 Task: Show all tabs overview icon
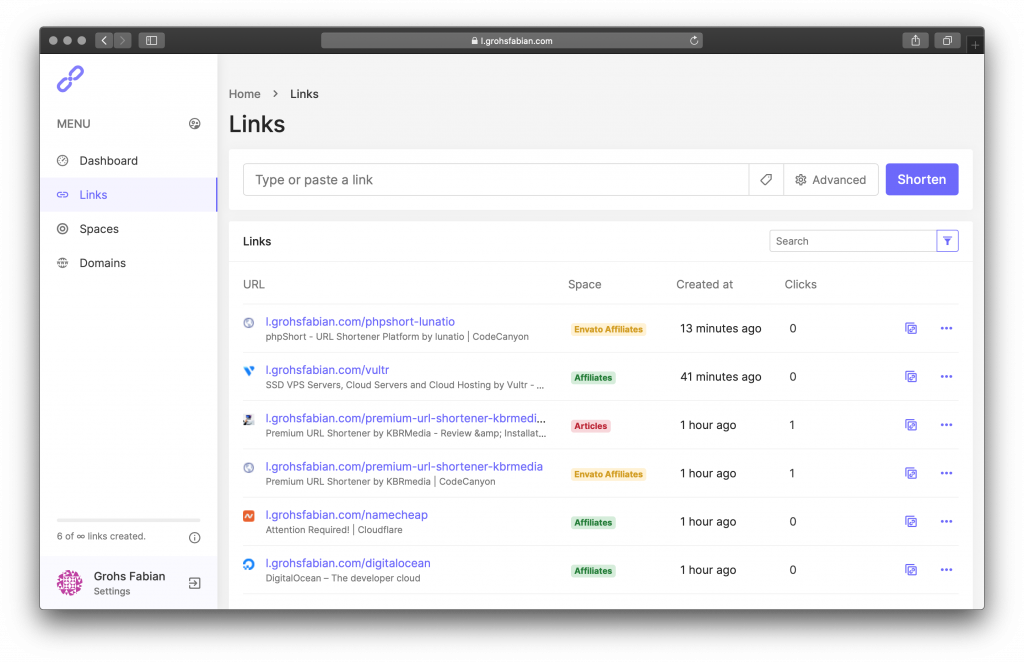point(947,40)
